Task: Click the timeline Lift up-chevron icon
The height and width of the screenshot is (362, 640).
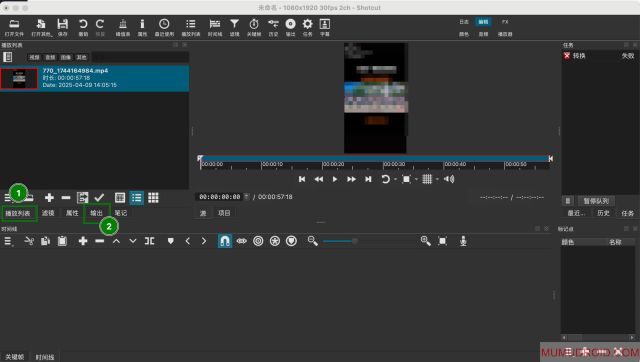Action: (x=116, y=241)
